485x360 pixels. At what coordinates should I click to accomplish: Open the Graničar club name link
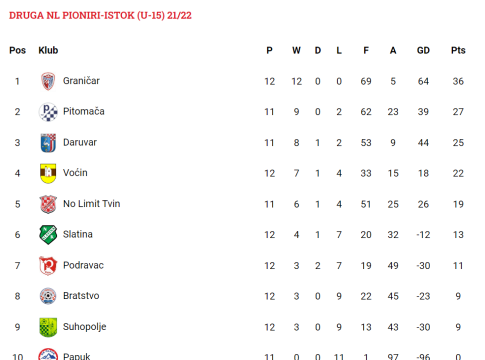81,81
